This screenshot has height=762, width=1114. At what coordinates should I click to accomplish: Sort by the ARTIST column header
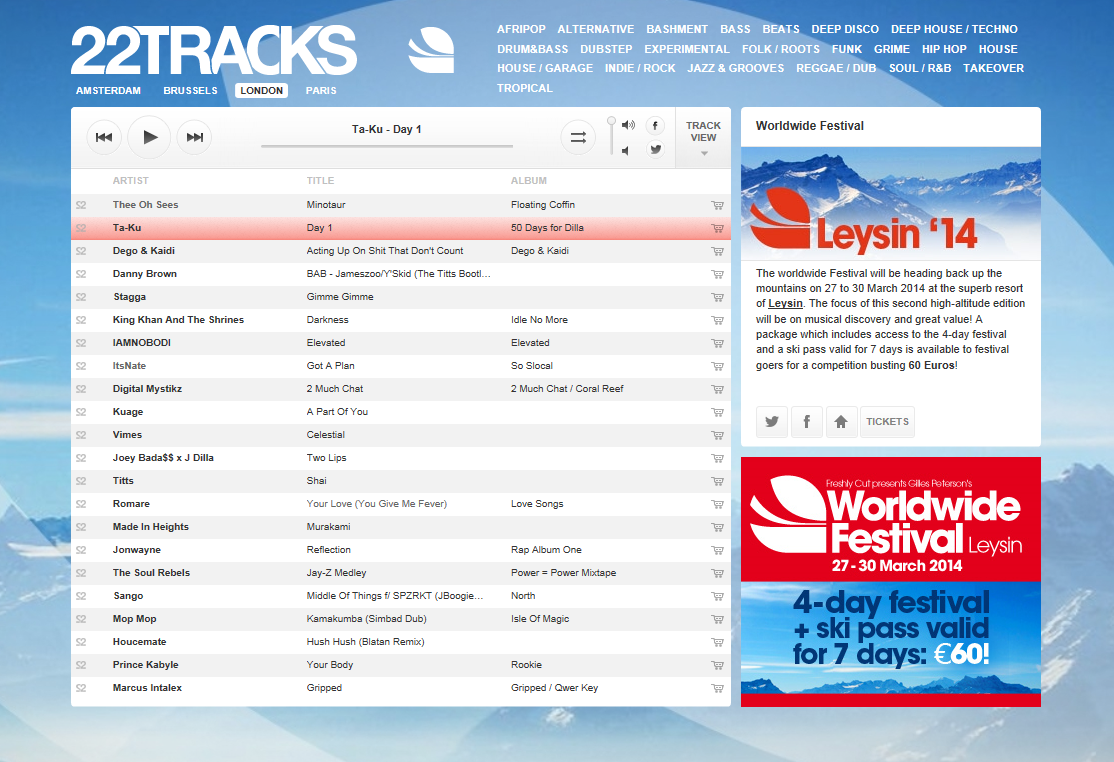point(131,180)
